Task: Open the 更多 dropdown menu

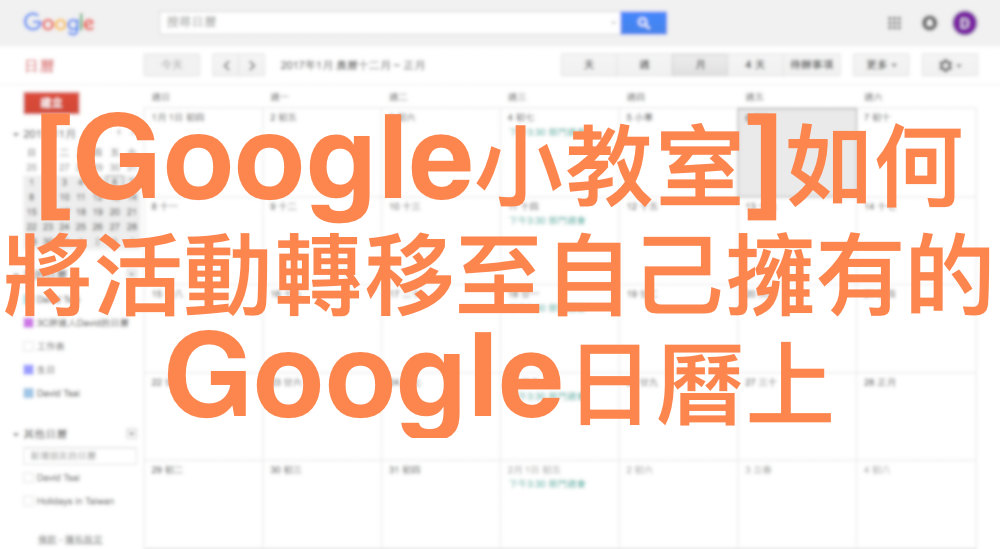Action: [881, 65]
